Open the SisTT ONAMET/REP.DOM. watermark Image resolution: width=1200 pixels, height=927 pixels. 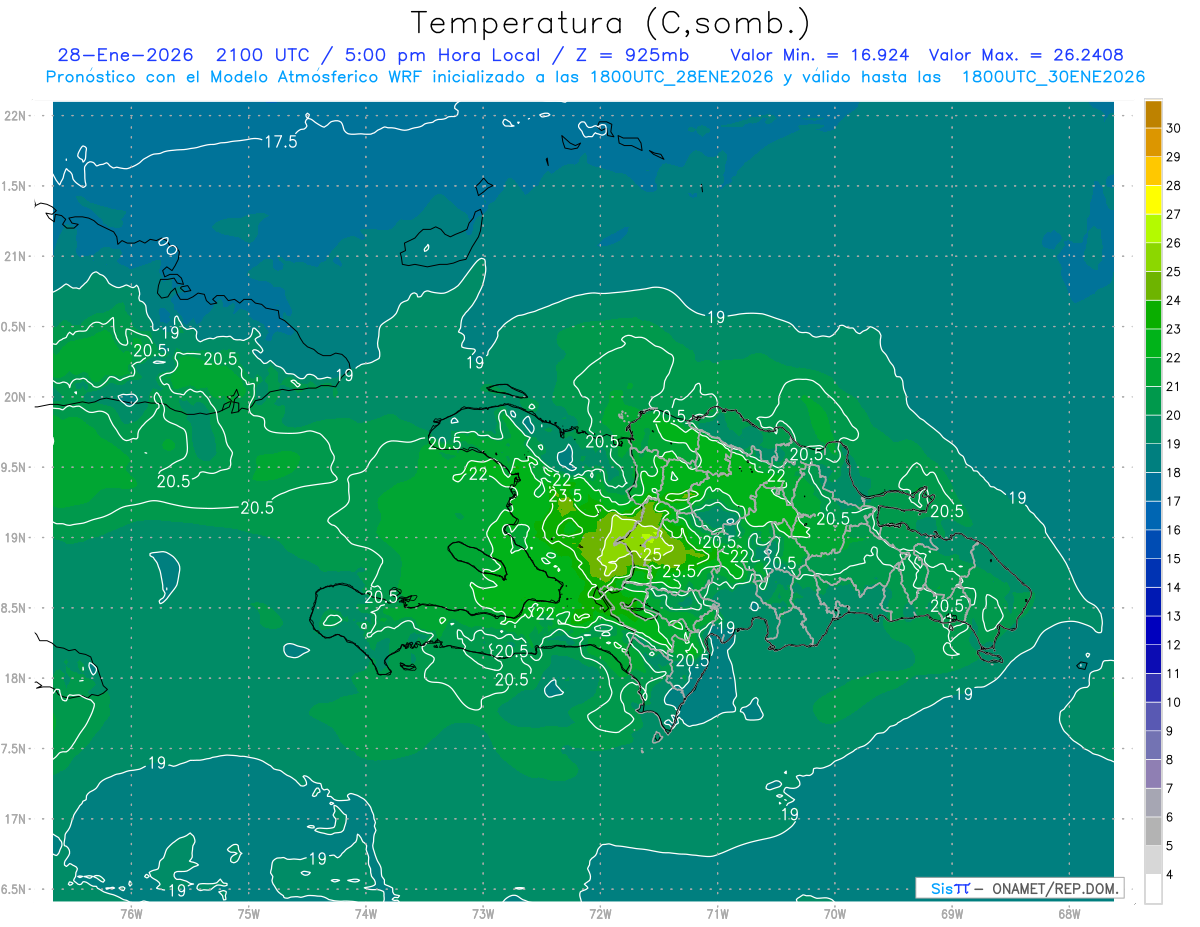(1019, 888)
